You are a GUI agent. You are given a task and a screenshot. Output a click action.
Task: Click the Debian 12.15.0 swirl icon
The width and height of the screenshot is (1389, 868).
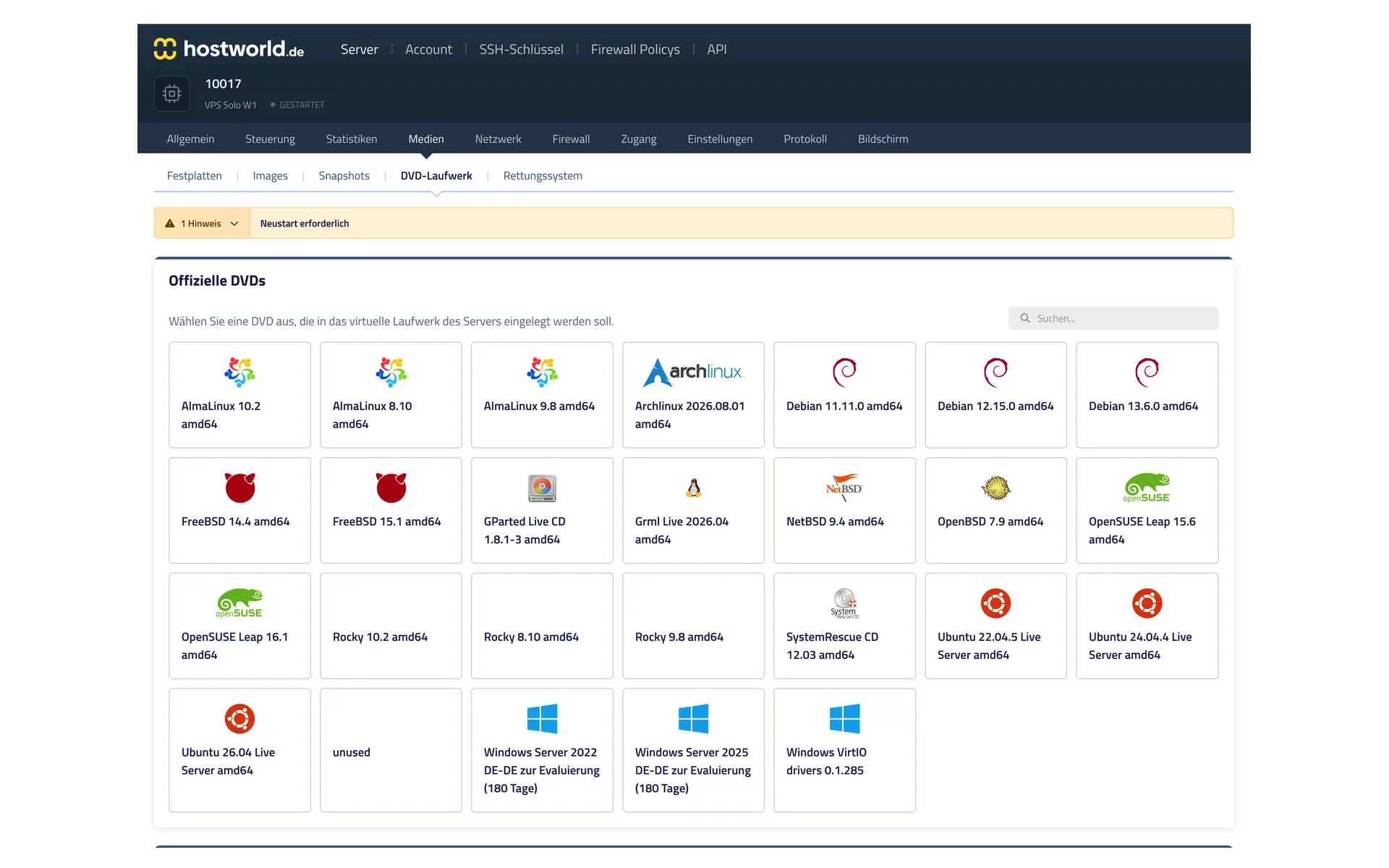coord(995,372)
